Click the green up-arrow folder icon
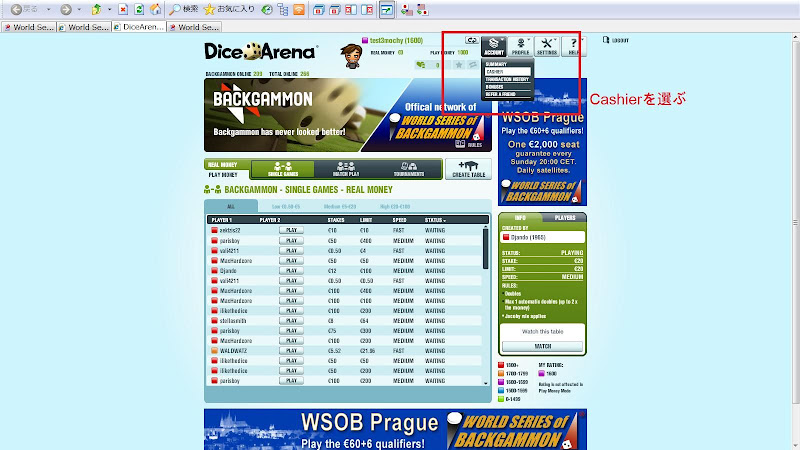The image size is (800, 450). click(96, 9)
